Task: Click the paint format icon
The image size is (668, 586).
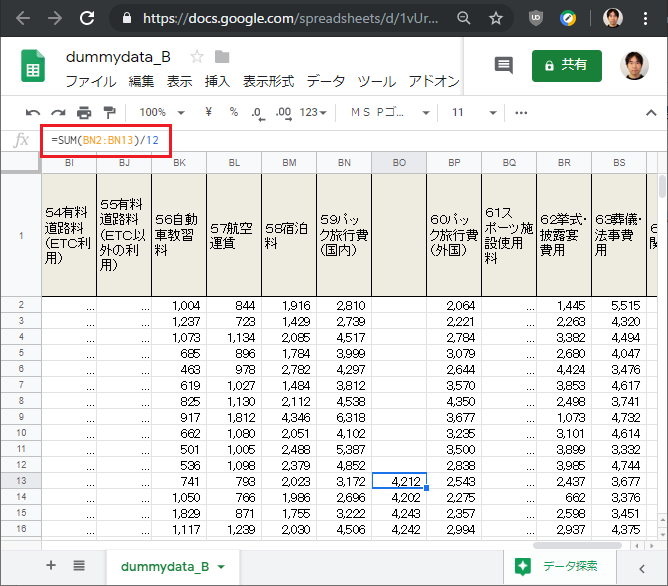Action: coord(109,113)
